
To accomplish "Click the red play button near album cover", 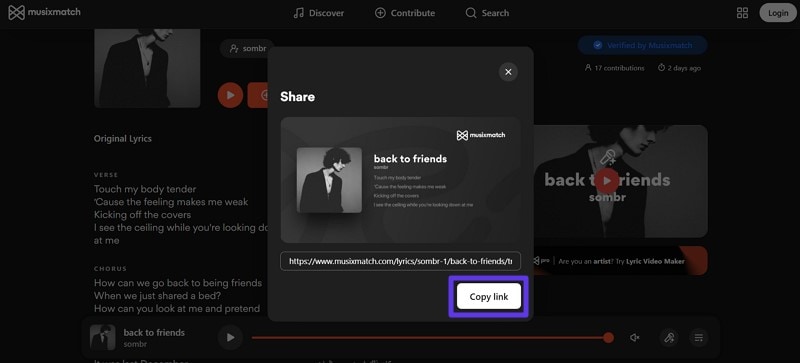I will point(230,95).
